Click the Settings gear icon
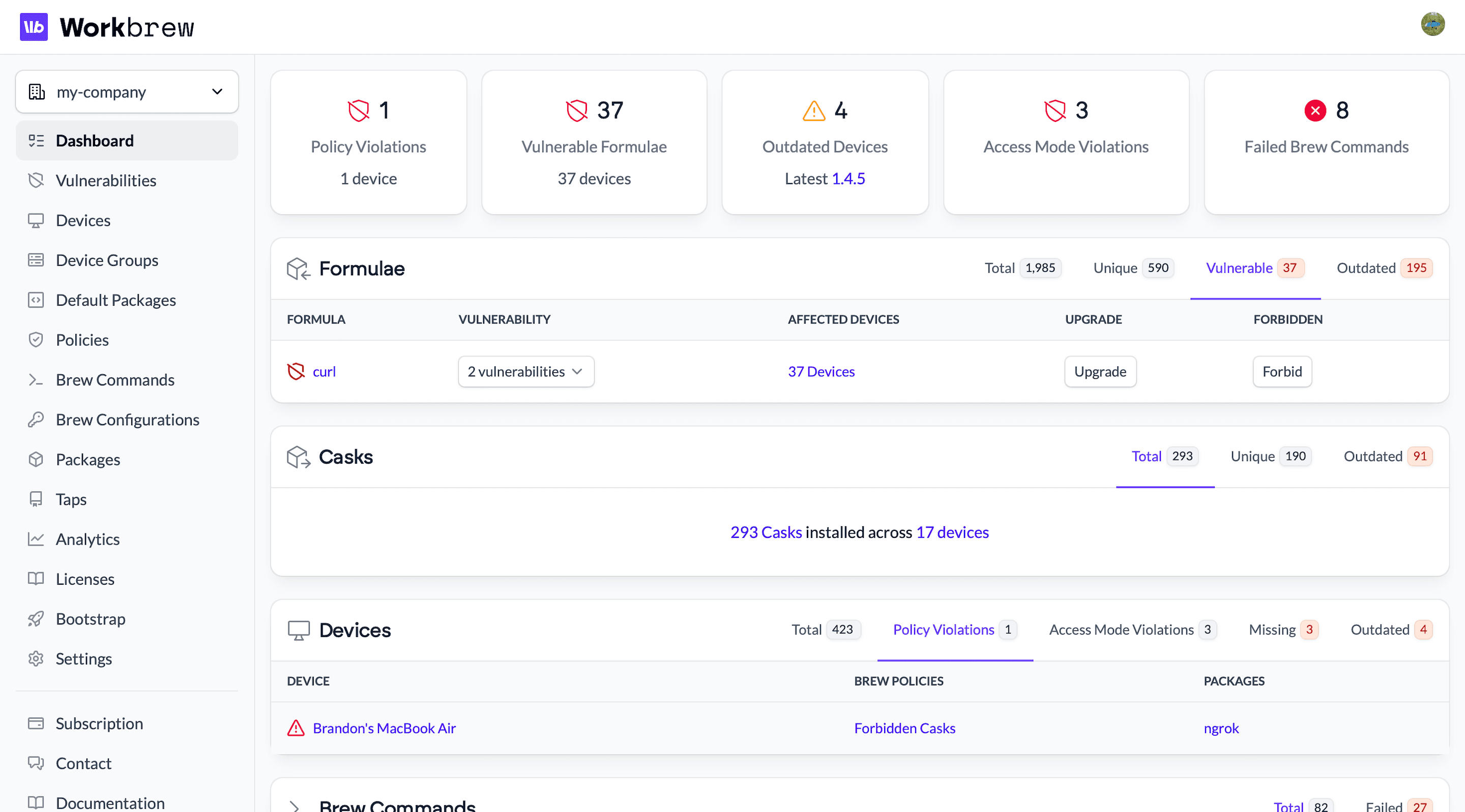Screen dimensions: 1465x812 pos(36,658)
